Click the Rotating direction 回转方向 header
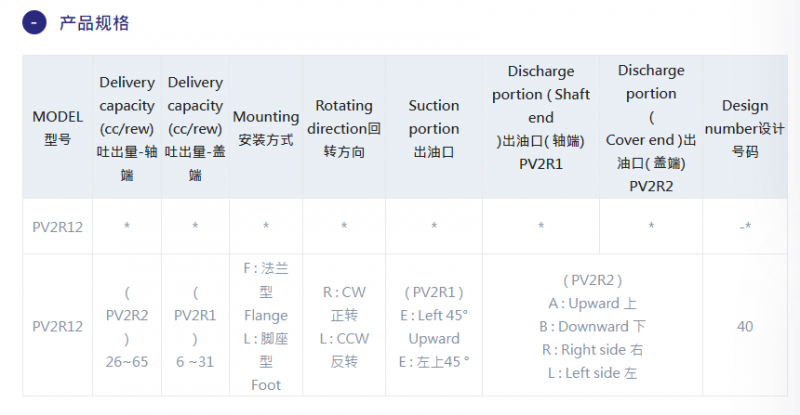The width and height of the screenshot is (800, 415). coord(344,128)
